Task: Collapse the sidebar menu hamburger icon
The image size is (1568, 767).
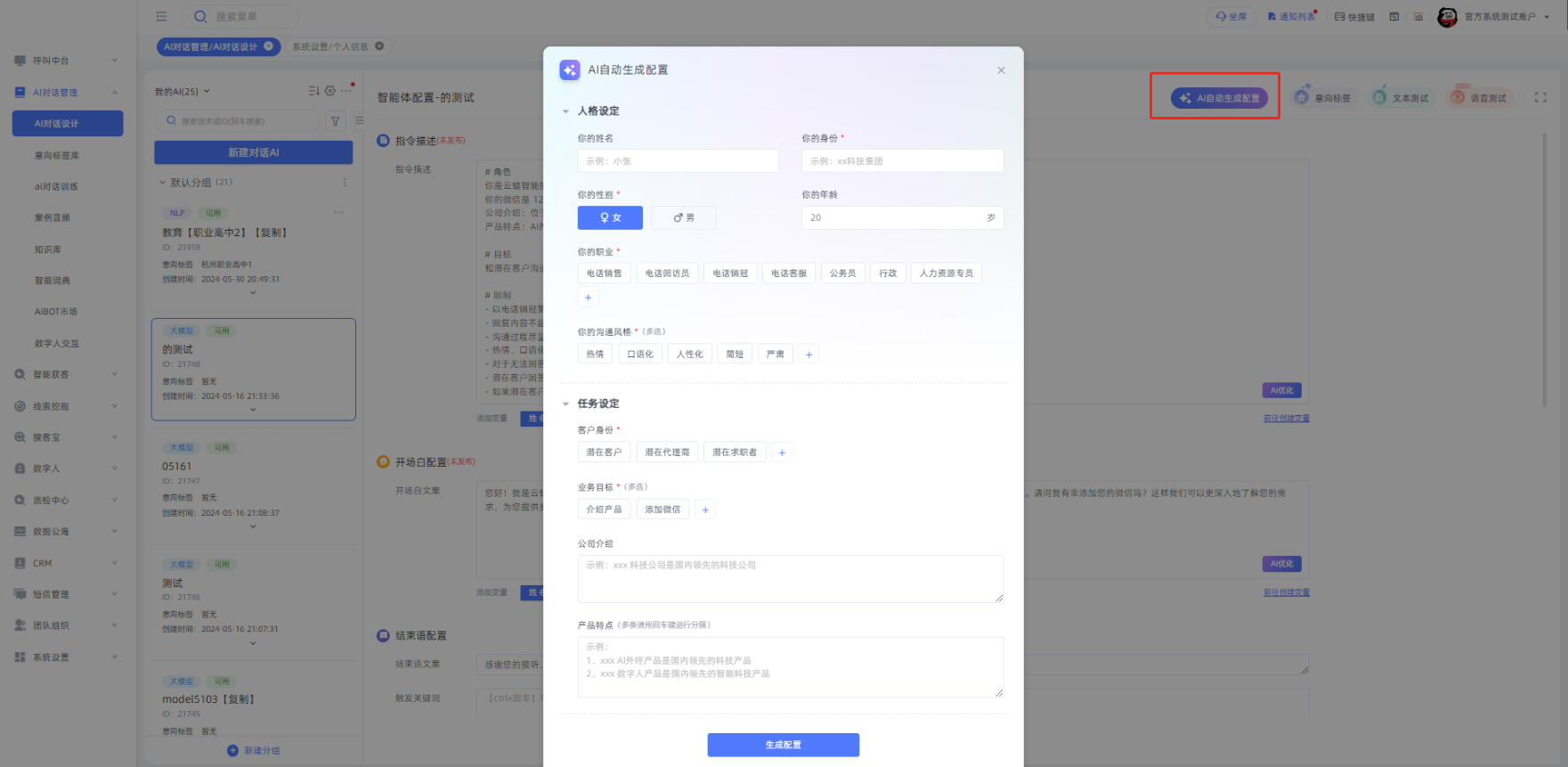Action: (x=161, y=16)
